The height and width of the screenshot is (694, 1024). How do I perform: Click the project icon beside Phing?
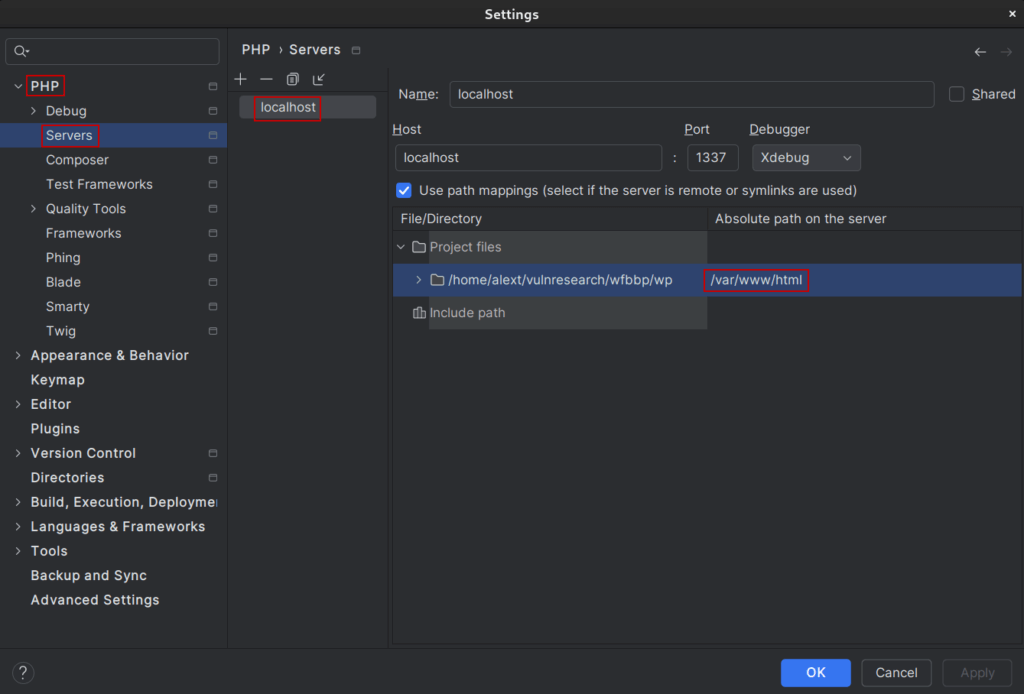213,258
